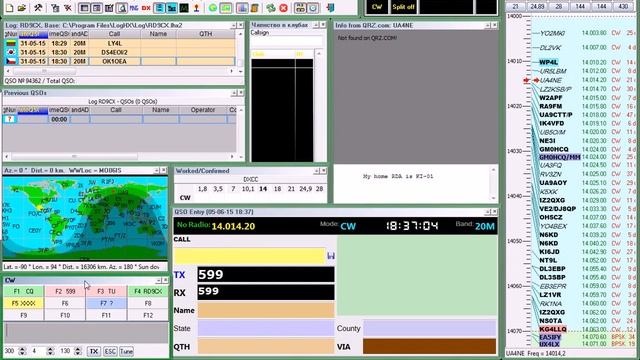Open a log file with the folder icon

22,8
